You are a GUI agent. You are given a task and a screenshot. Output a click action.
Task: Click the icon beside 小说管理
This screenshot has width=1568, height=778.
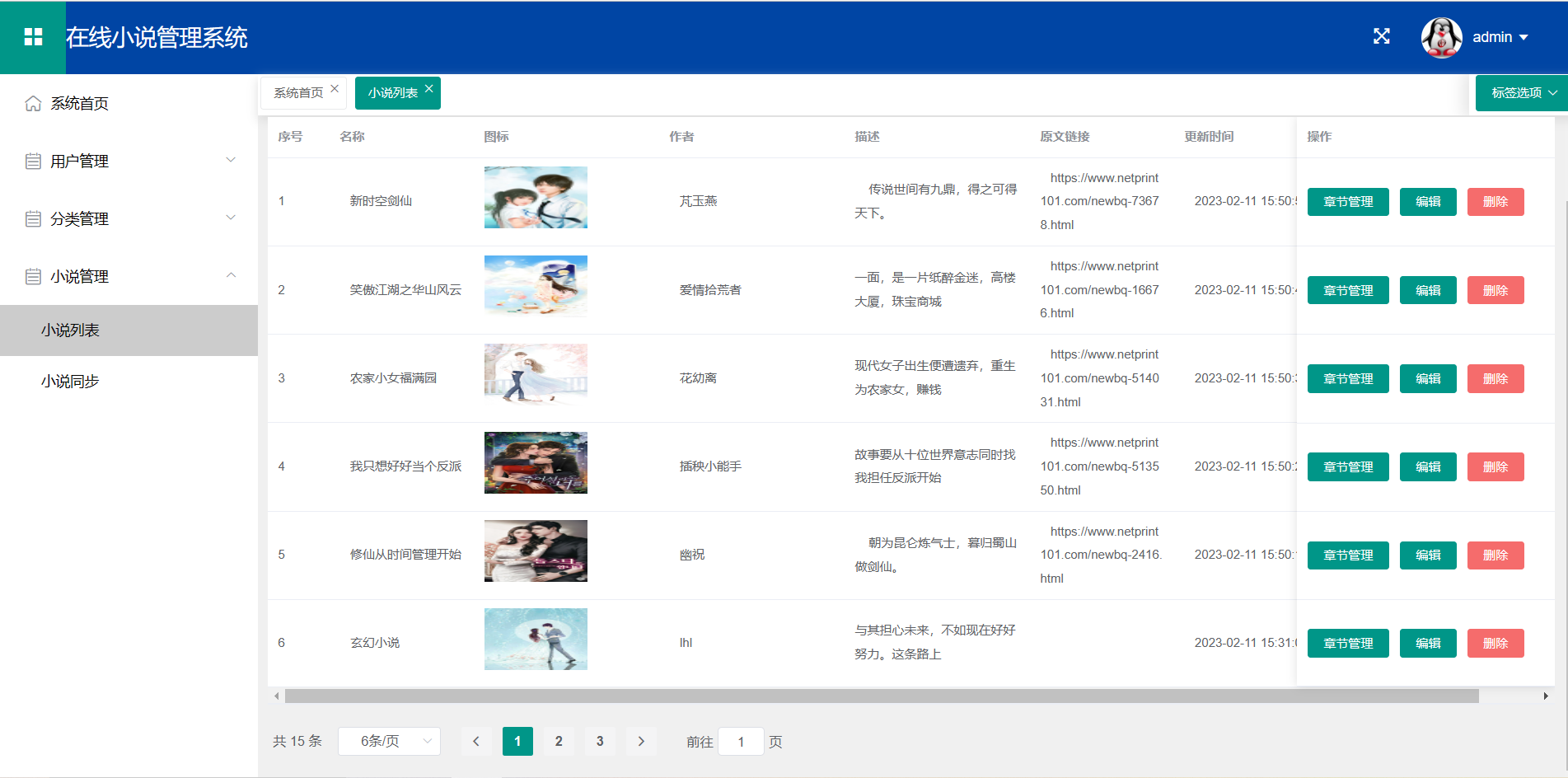(33, 276)
